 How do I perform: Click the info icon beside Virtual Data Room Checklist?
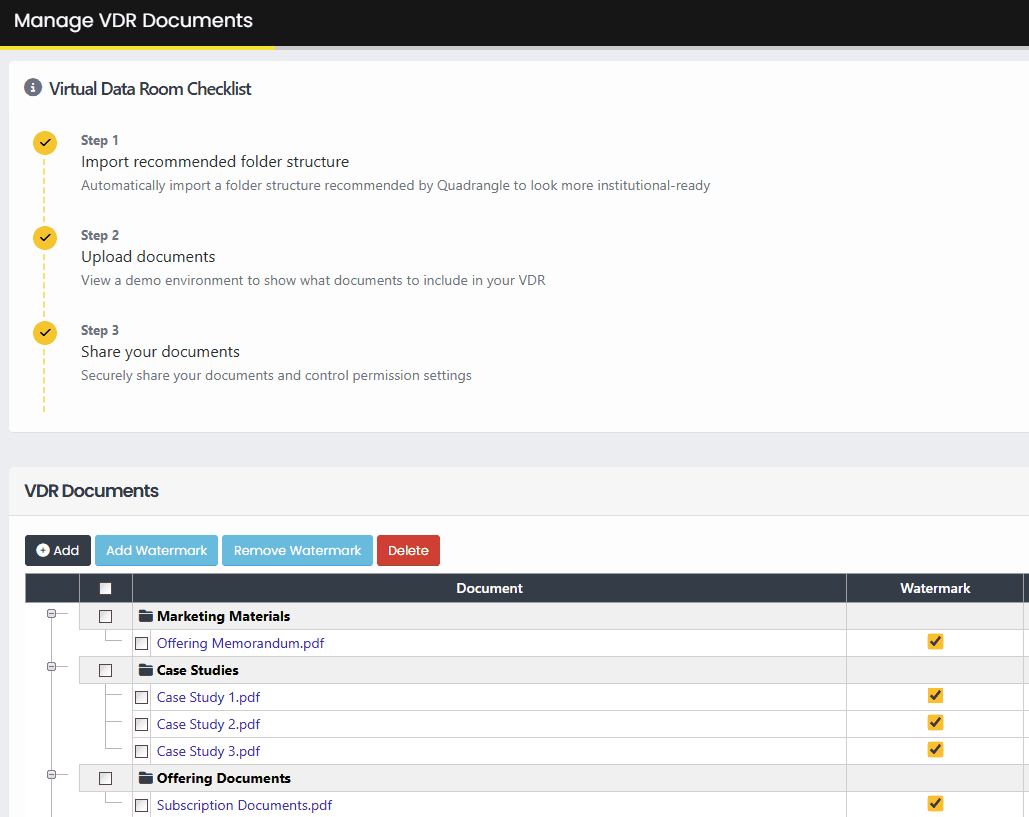pyautogui.click(x=33, y=87)
